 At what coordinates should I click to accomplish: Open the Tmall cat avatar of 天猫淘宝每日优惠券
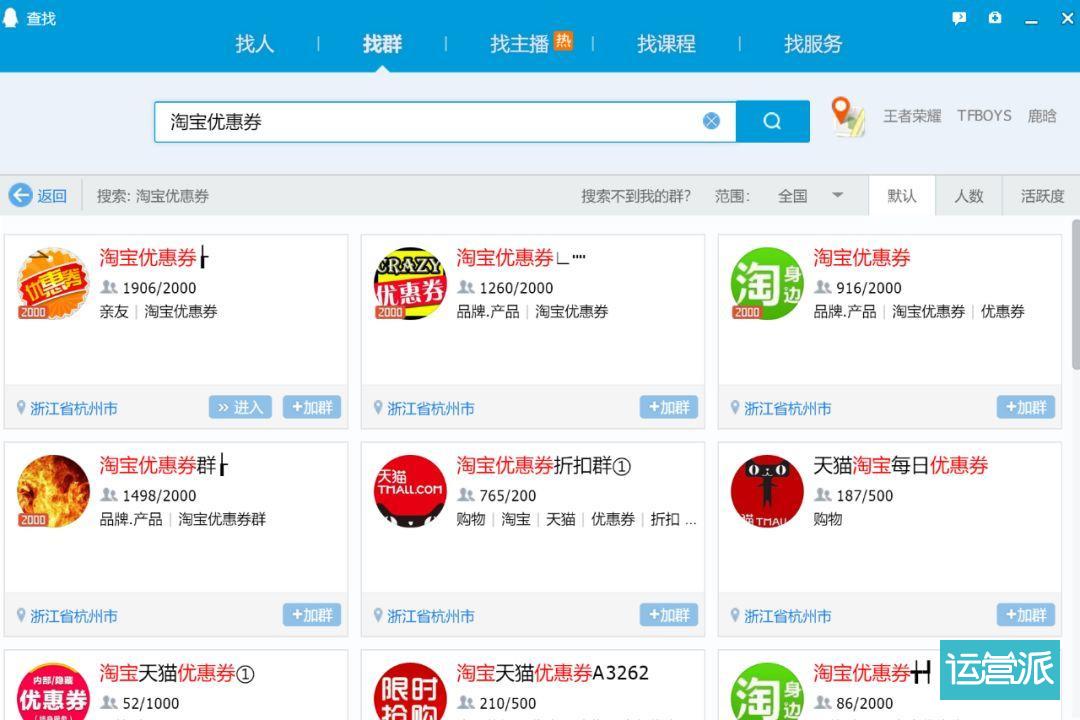[767, 491]
